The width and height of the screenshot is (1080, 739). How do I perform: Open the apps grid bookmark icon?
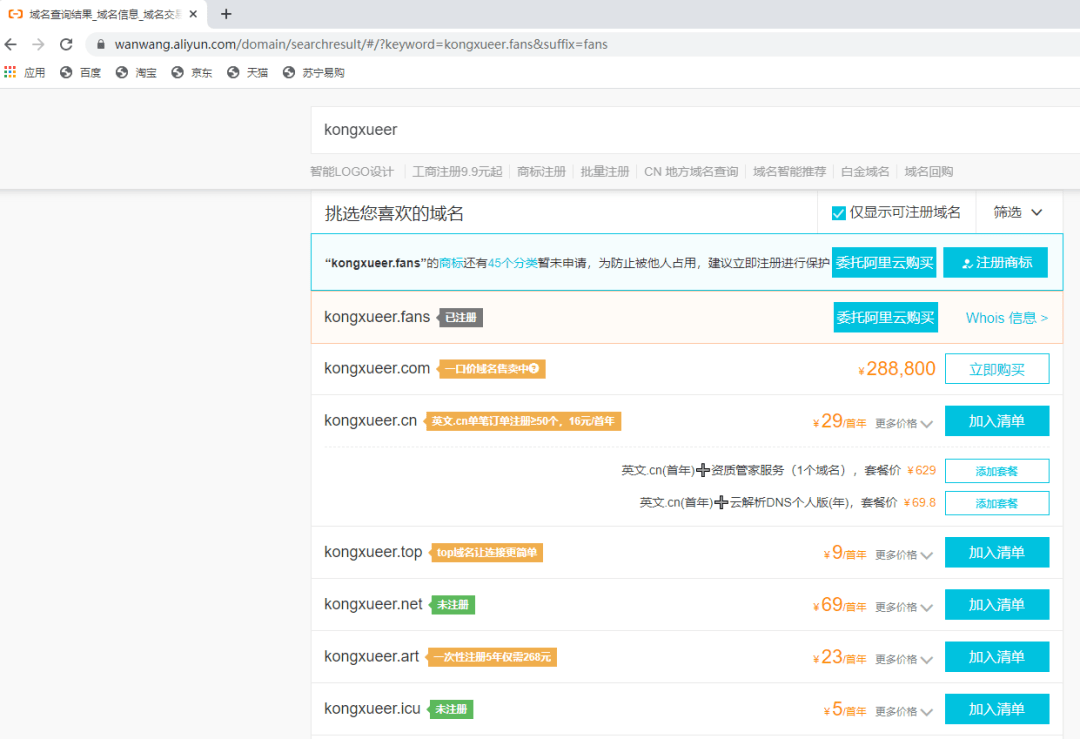10,72
